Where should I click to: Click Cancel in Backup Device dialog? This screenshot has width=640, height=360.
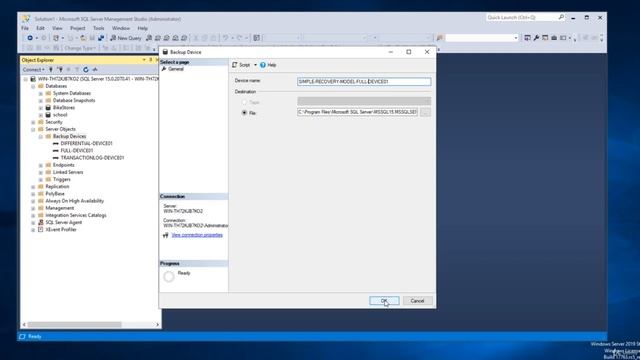[x=418, y=301]
